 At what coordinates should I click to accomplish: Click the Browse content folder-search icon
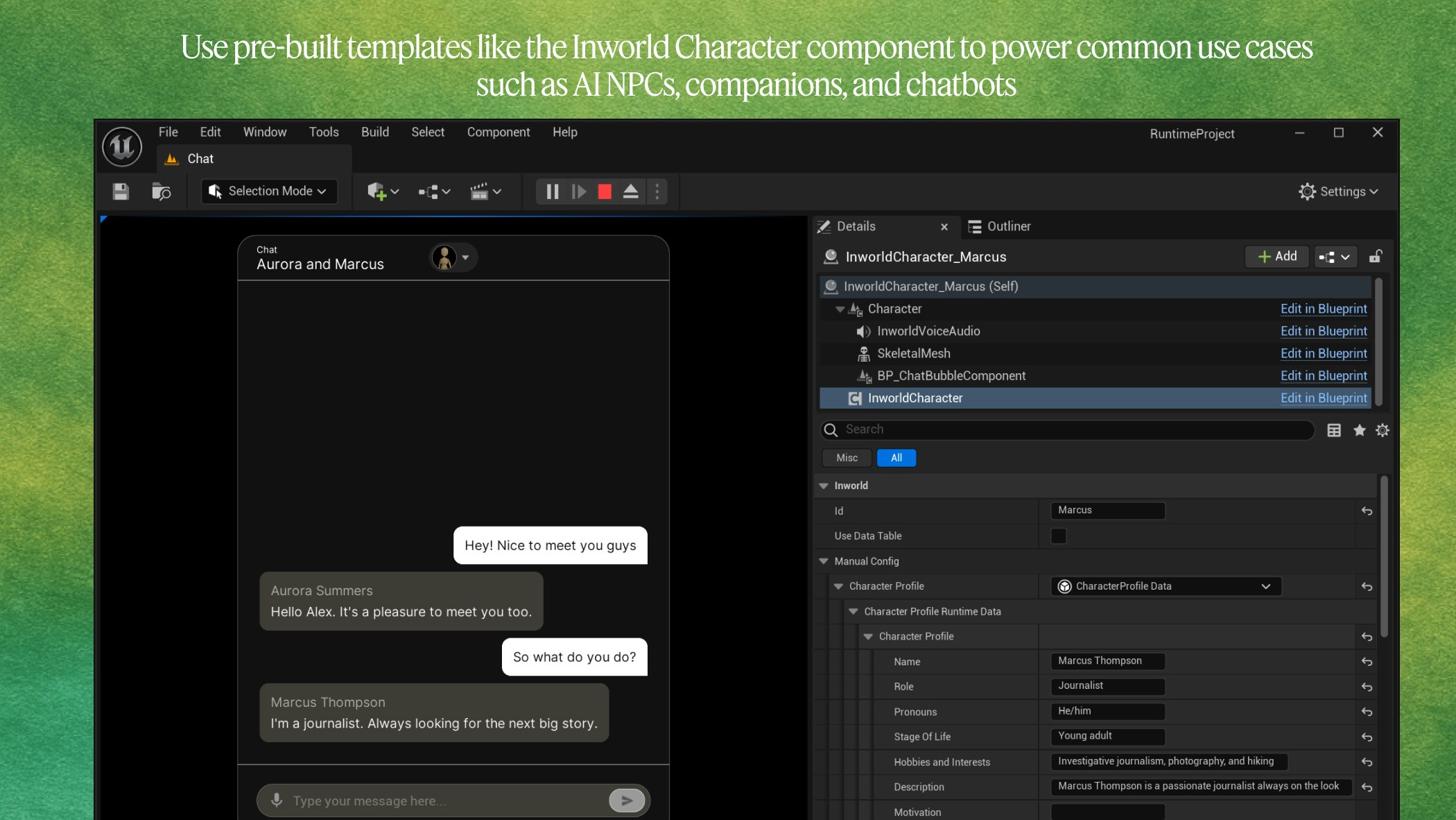coord(161,191)
